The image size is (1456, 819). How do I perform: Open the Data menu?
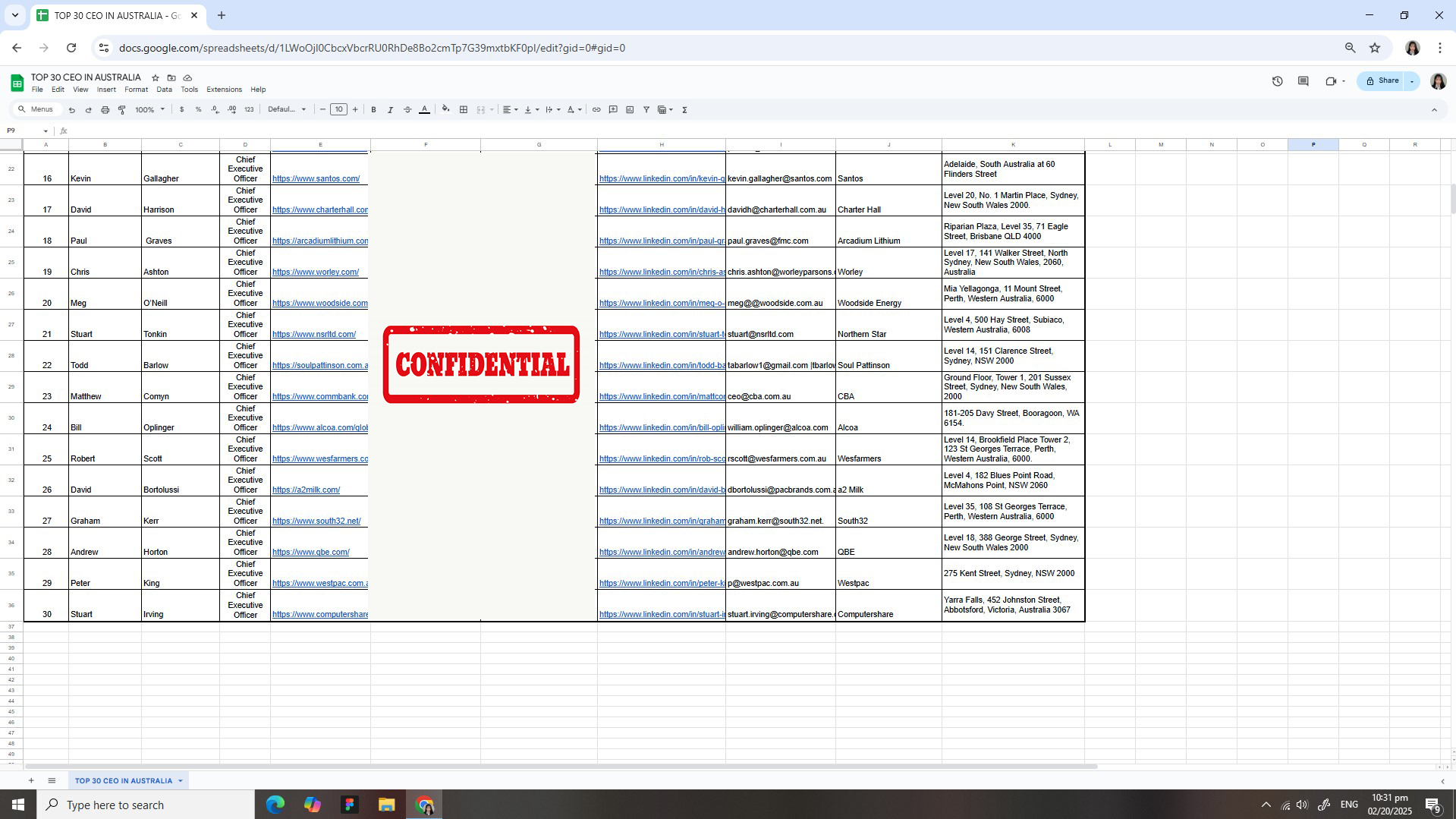[164, 90]
